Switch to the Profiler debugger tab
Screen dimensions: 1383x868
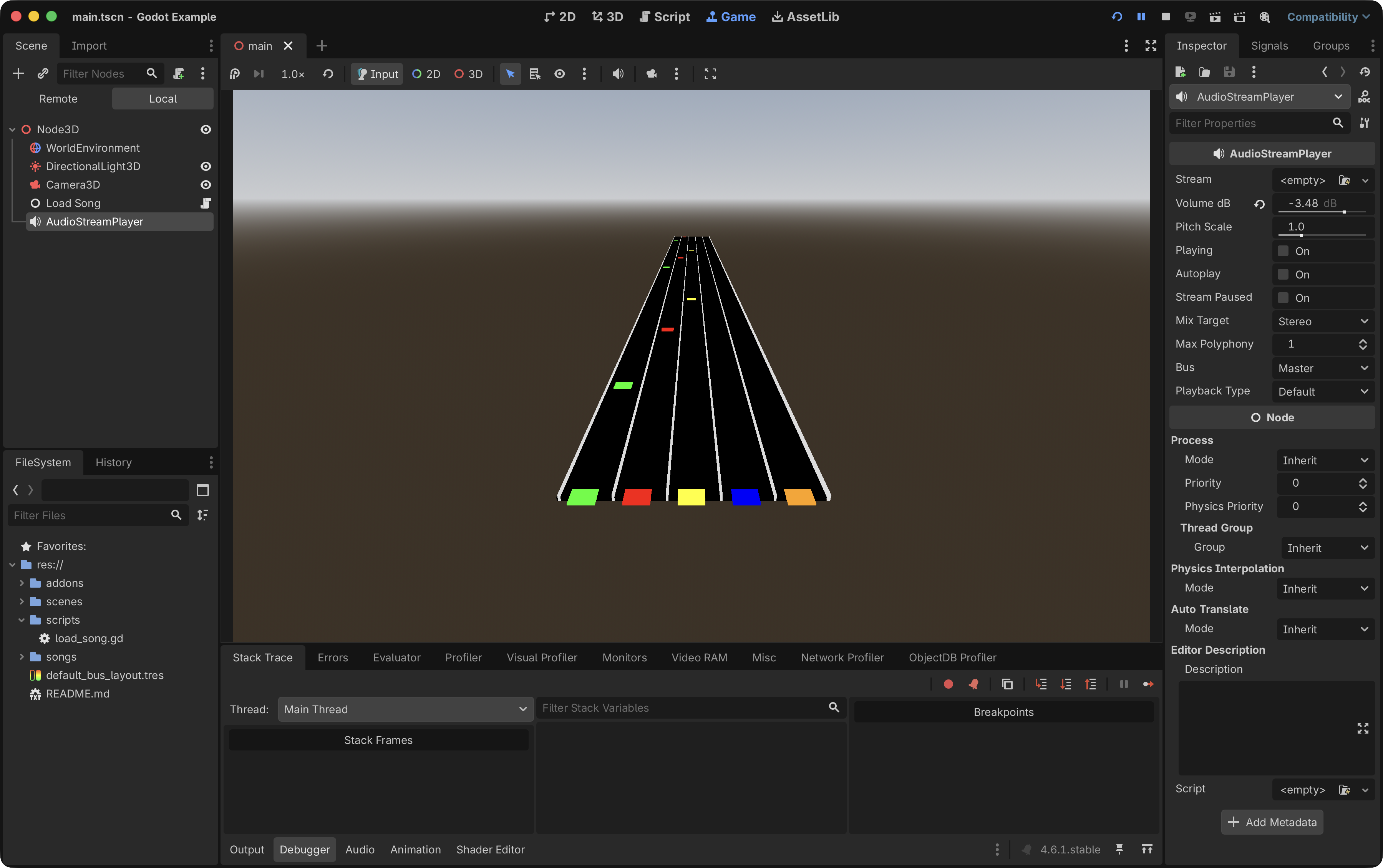pos(463,657)
